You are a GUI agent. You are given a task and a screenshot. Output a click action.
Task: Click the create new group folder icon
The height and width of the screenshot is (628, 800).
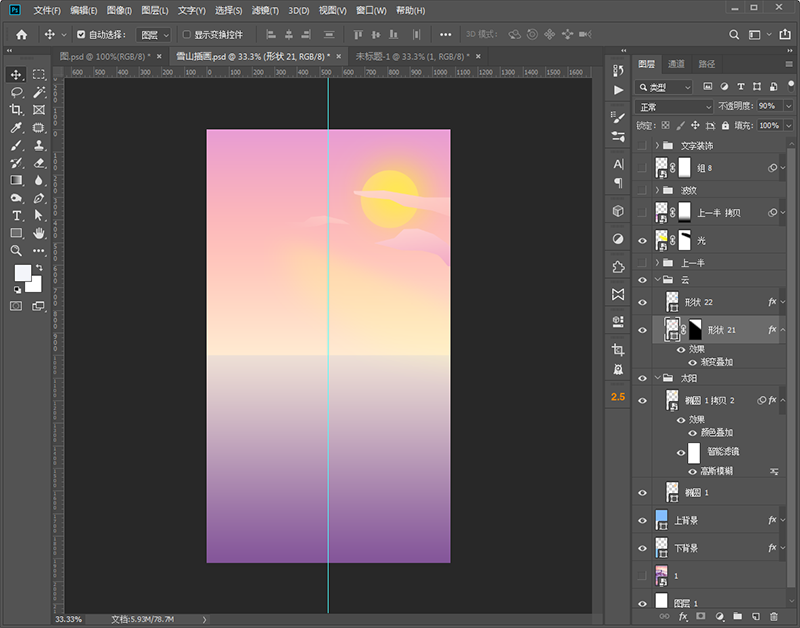coord(736,617)
